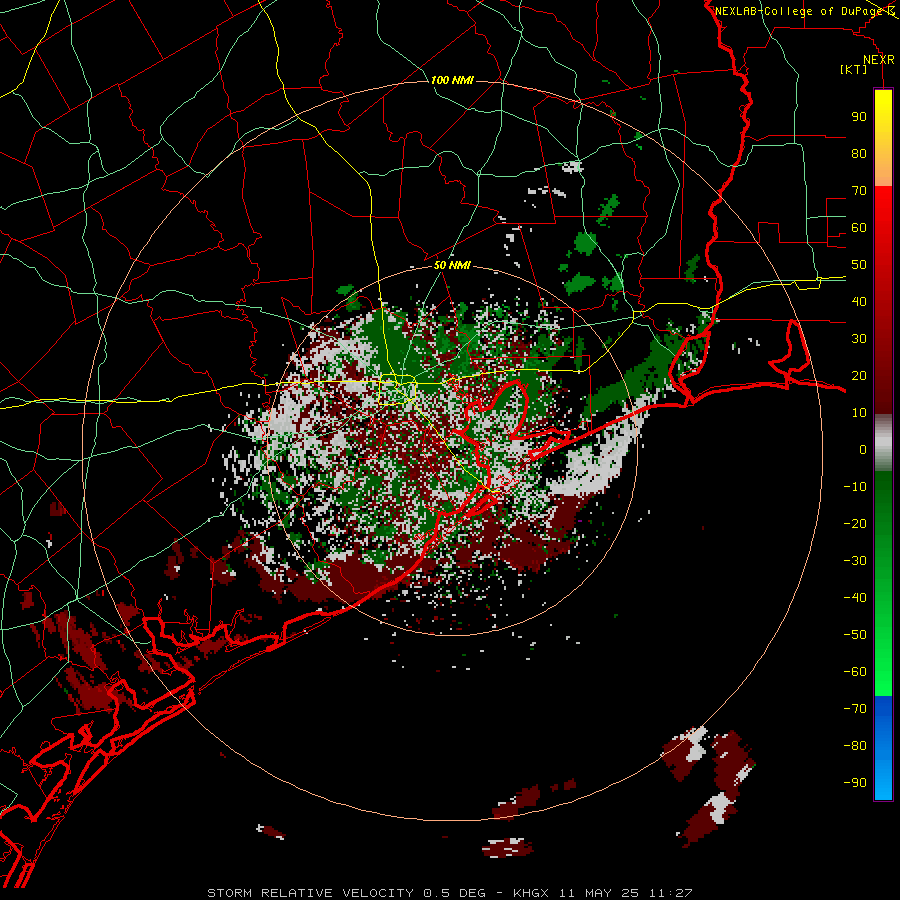Click the -50 value on the velocity scale
The height and width of the screenshot is (900, 900).
pyautogui.click(x=855, y=635)
